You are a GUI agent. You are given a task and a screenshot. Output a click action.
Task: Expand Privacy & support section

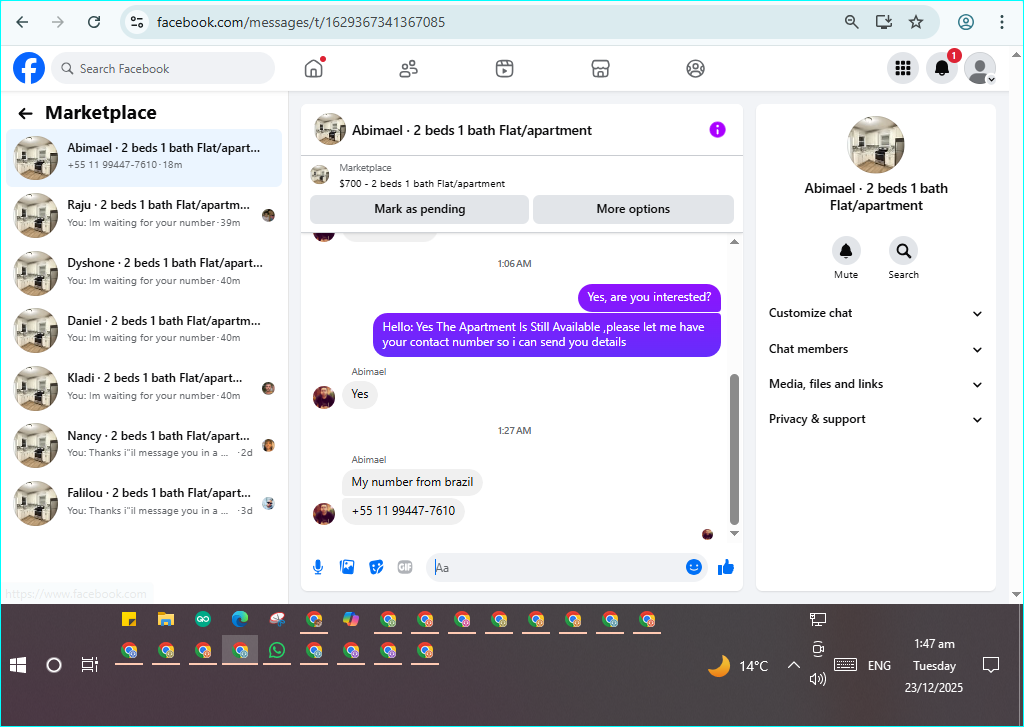(x=875, y=419)
